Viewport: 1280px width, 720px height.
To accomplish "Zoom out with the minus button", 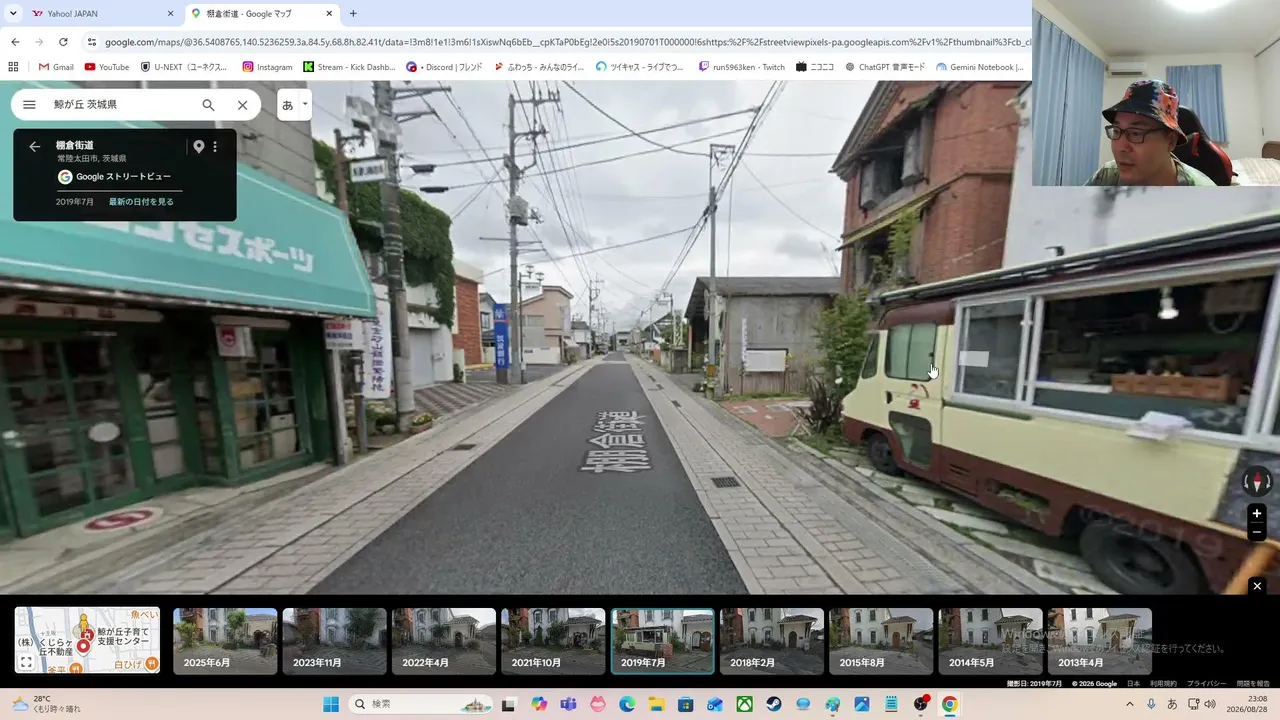I will coord(1257,533).
